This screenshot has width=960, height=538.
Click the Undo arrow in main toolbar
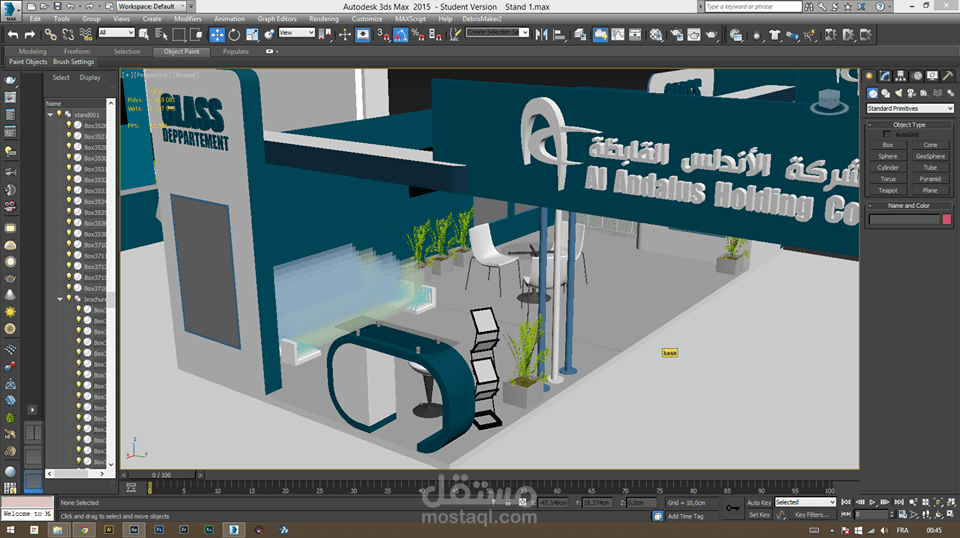[13, 35]
